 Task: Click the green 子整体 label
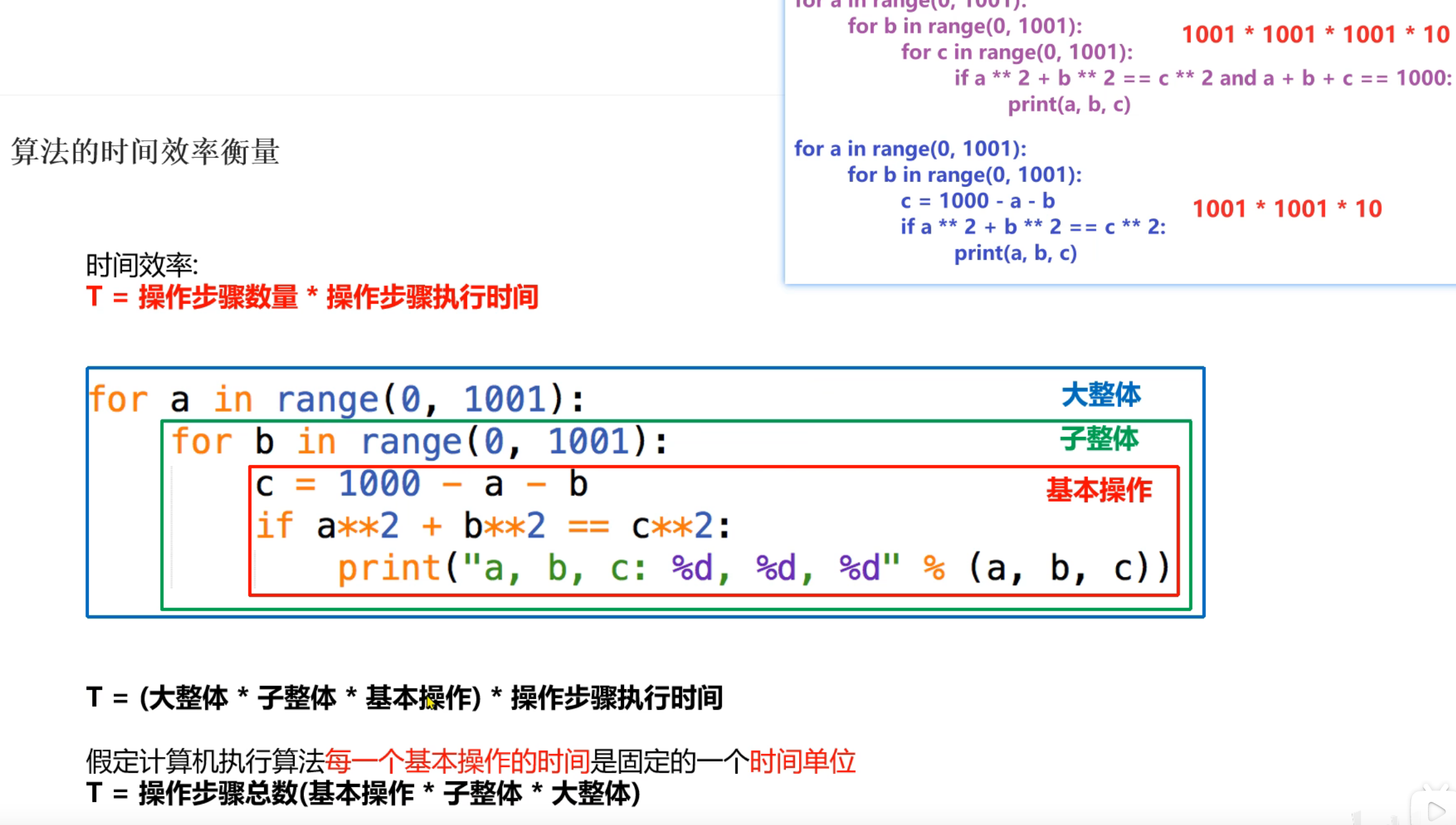point(1099,439)
